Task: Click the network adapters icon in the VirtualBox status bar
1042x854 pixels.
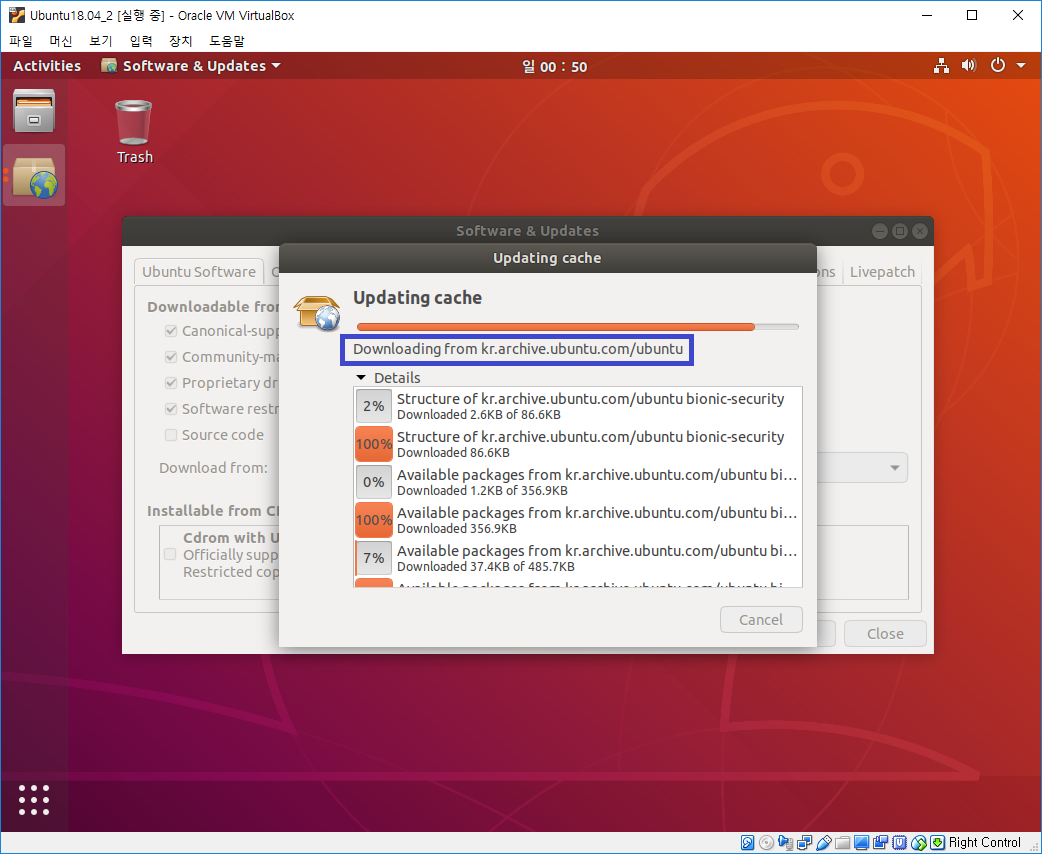Action: click(805, 843)
